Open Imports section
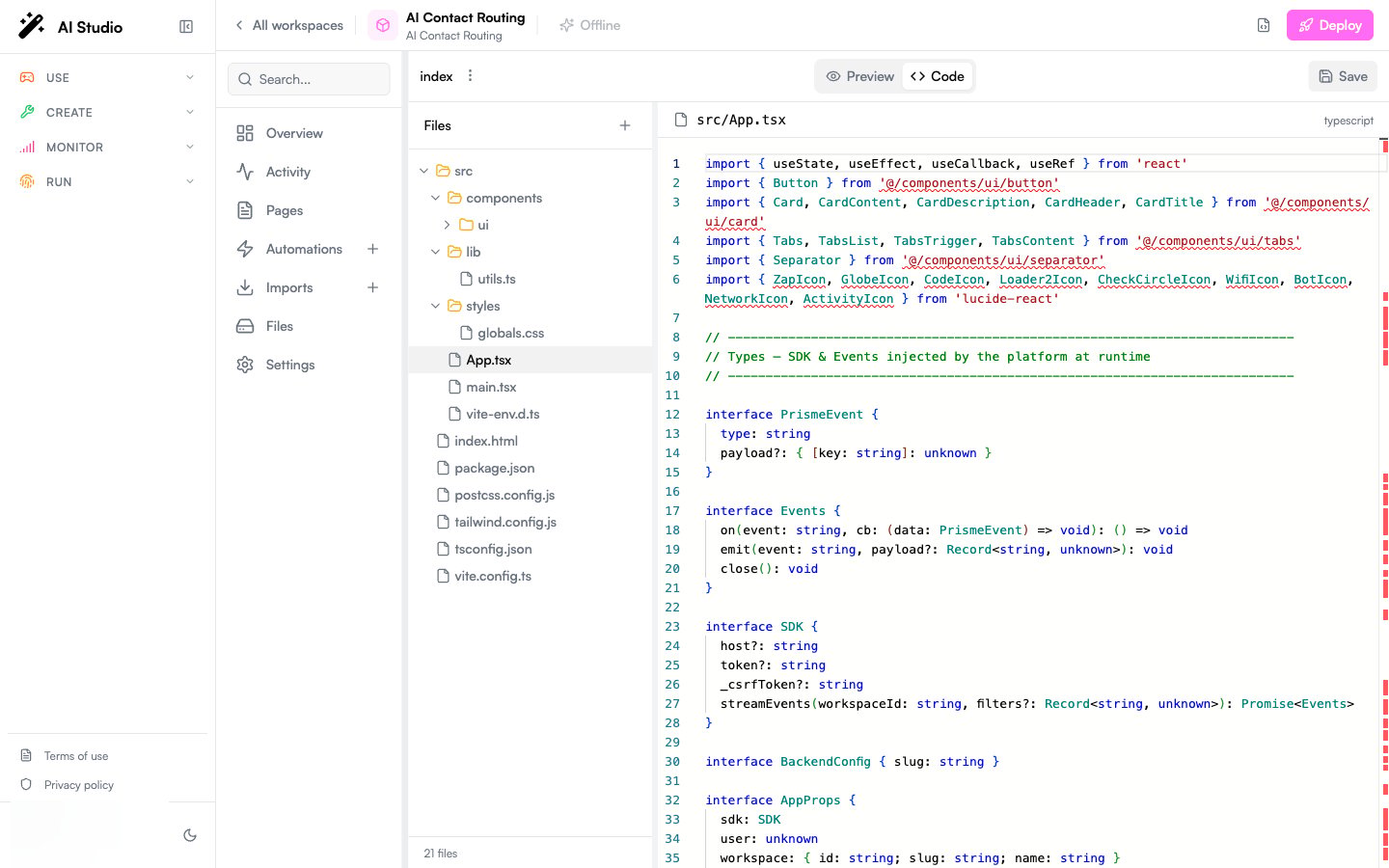The image size is (1389, 868). point(291,287)
